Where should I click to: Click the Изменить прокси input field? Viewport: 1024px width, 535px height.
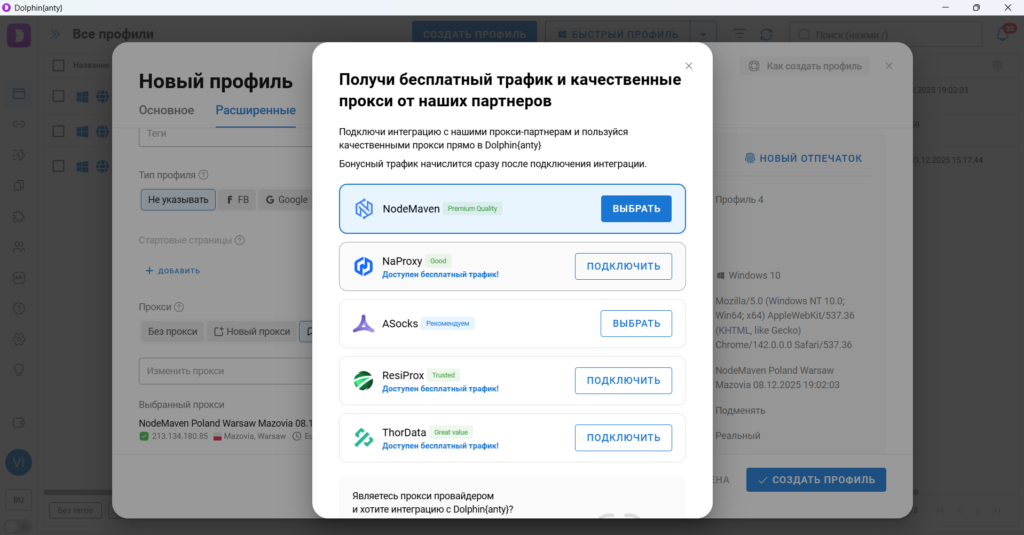tap(225, 371)
